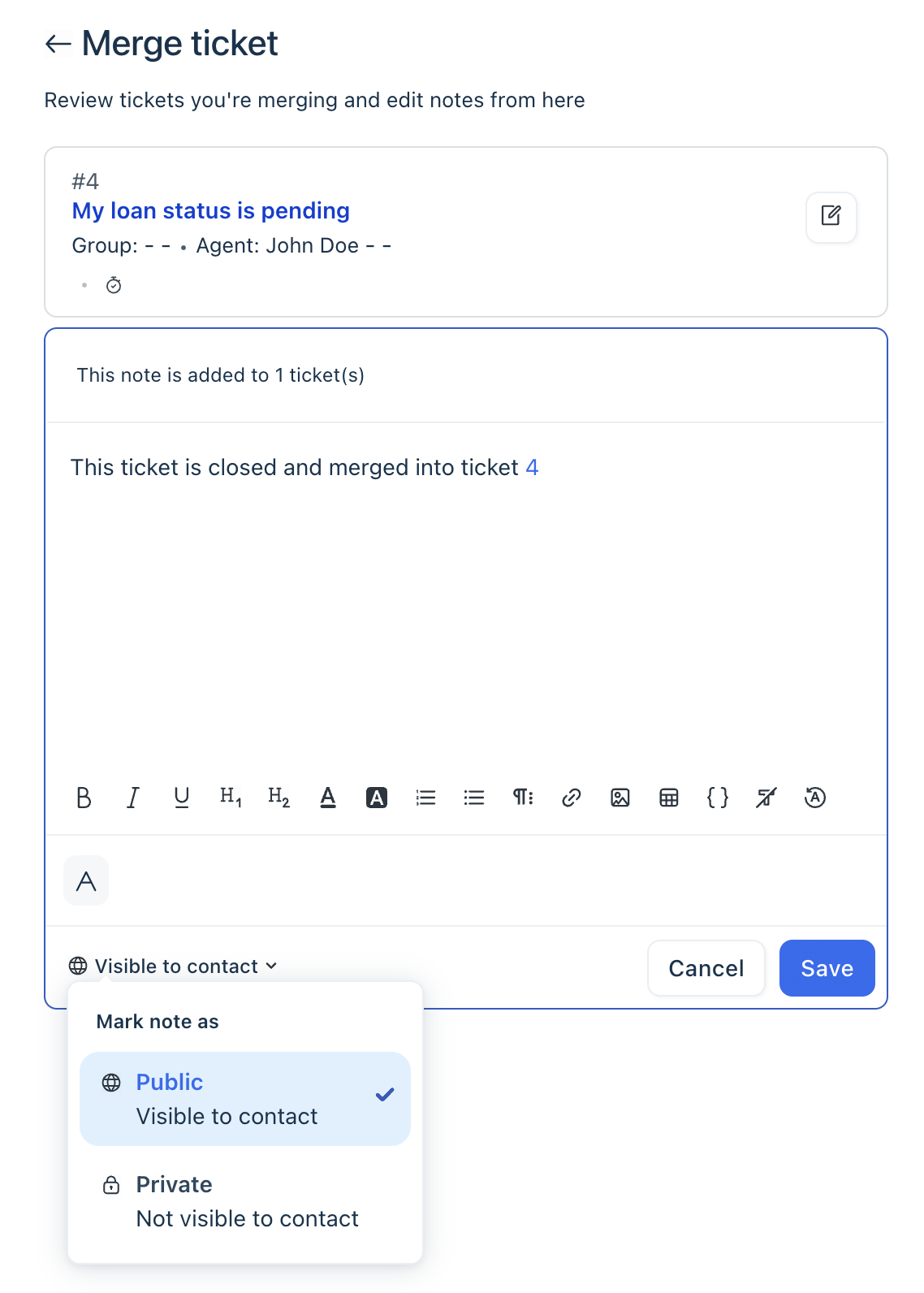Save the merge ticket note
This screenshot has width=924, height=1293.
pos(827,968)
